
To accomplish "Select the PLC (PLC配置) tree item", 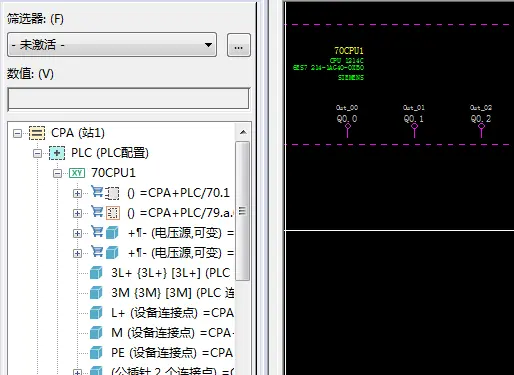I will click(x=110, y=153).
